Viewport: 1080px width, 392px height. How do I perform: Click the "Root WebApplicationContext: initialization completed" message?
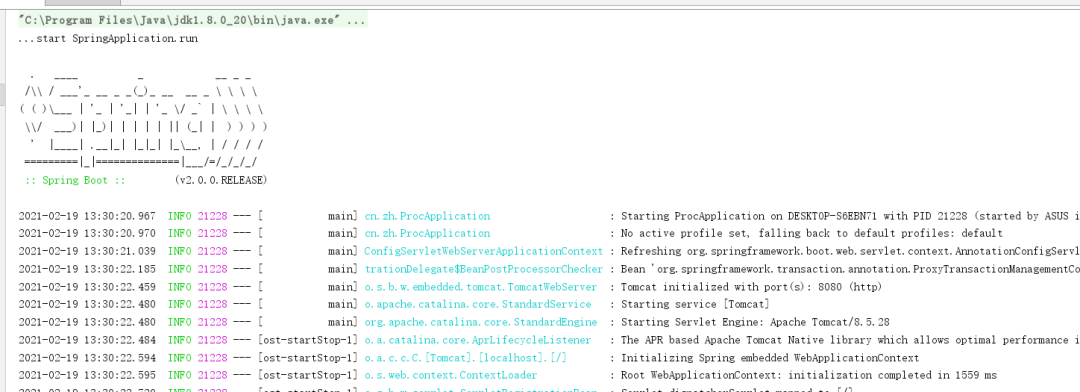pyautogui.click(x=809, y=375)
